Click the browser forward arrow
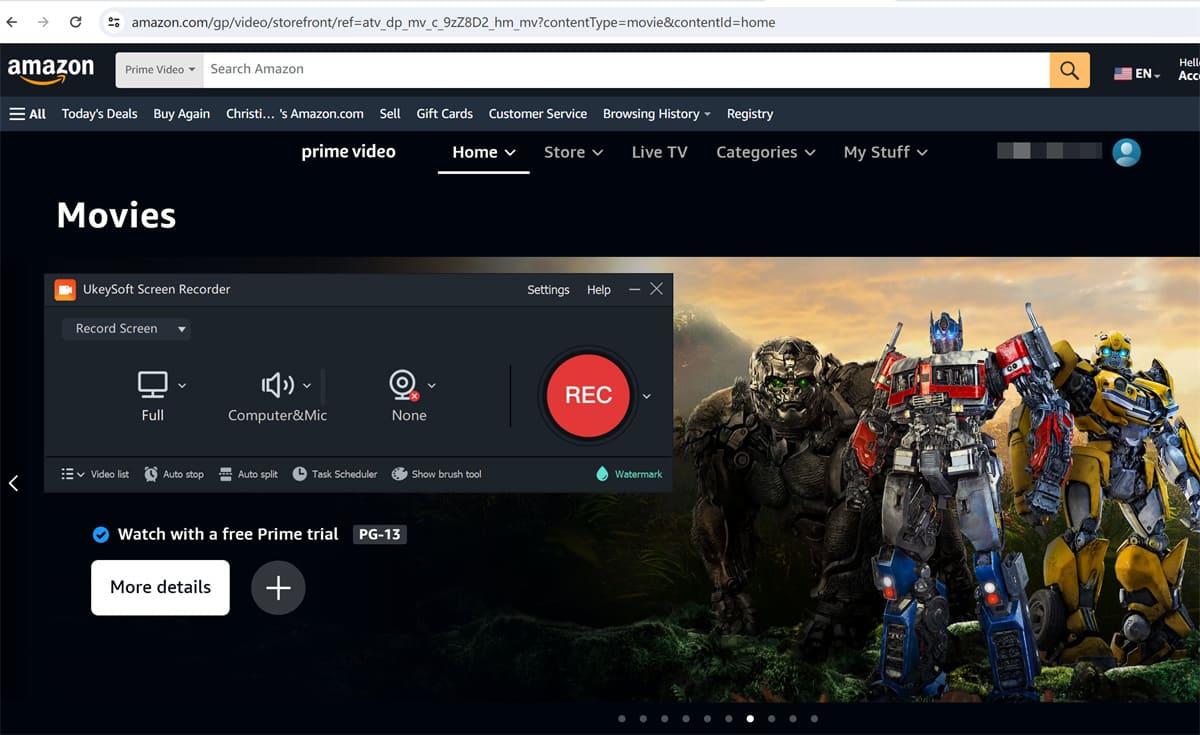This screenshot has width=1200, height=735. coord(43,21)
